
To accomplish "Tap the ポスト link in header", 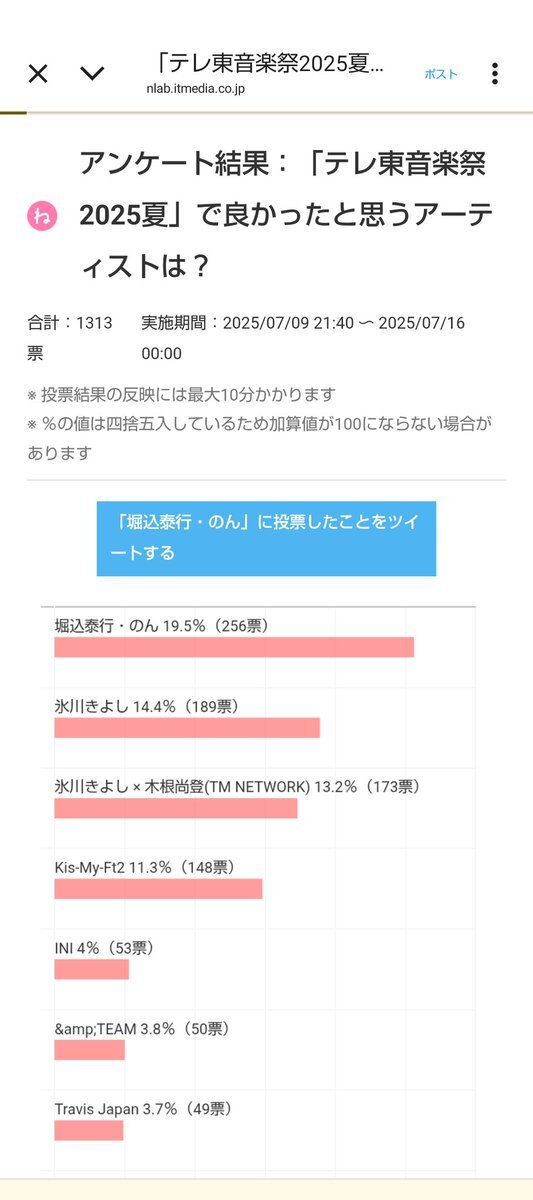I will click(x=441, y=74).
